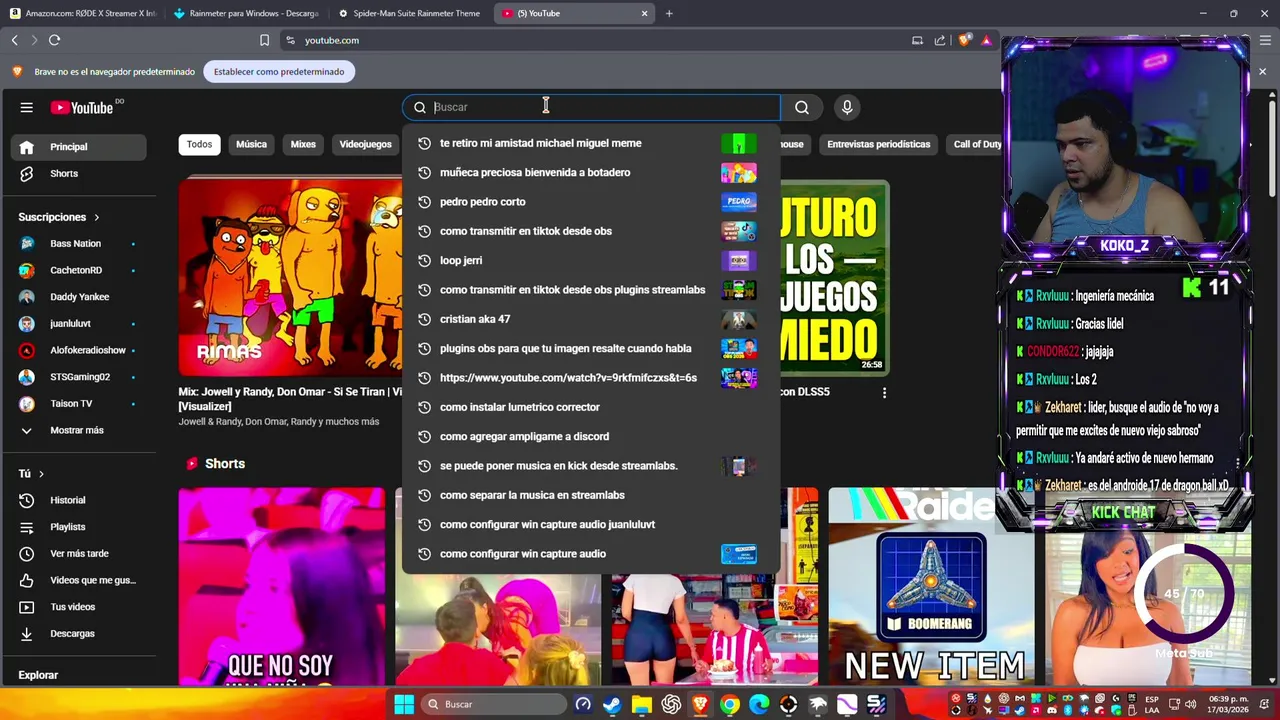The height and width of the screenshot is (720, 1280).
Task: Switch to Rainmeter para Windows tab
Action: (246, 13)
